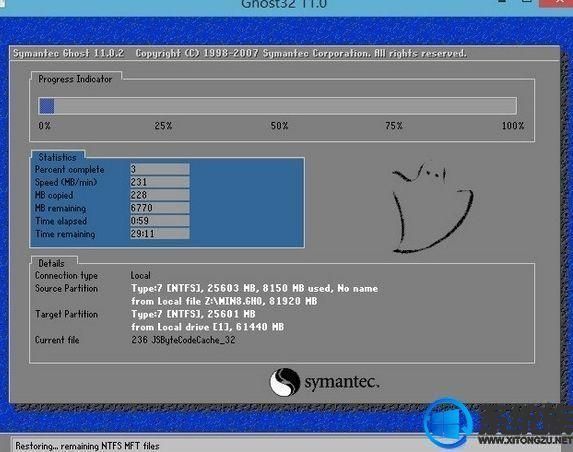Click the Target Partition label
Image resolution: width=573 pixels, height=452 pixels.
coord(66,314)
